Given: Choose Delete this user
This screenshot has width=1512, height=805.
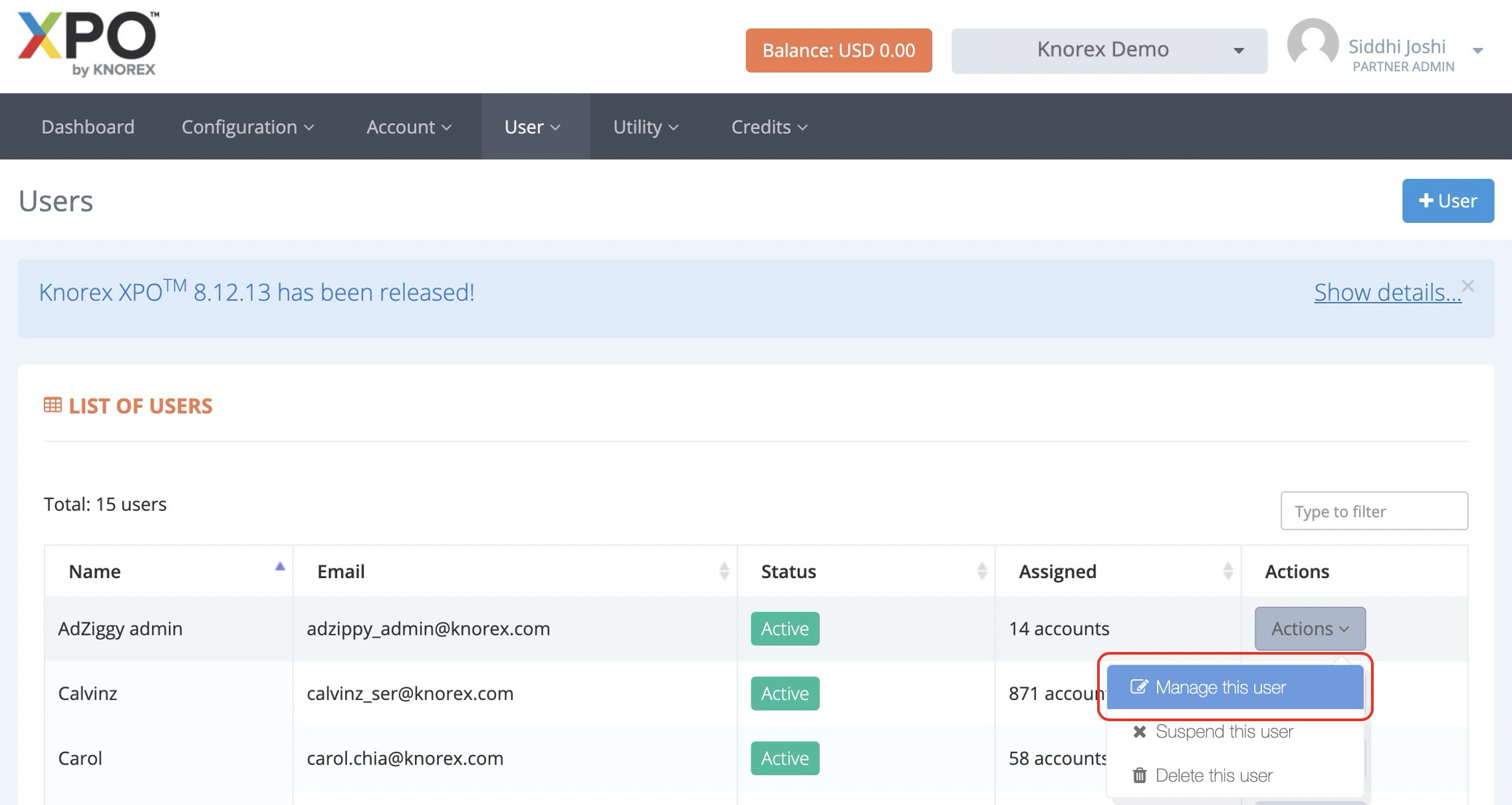Looking at the screenshot, I should pos(1235,775).
